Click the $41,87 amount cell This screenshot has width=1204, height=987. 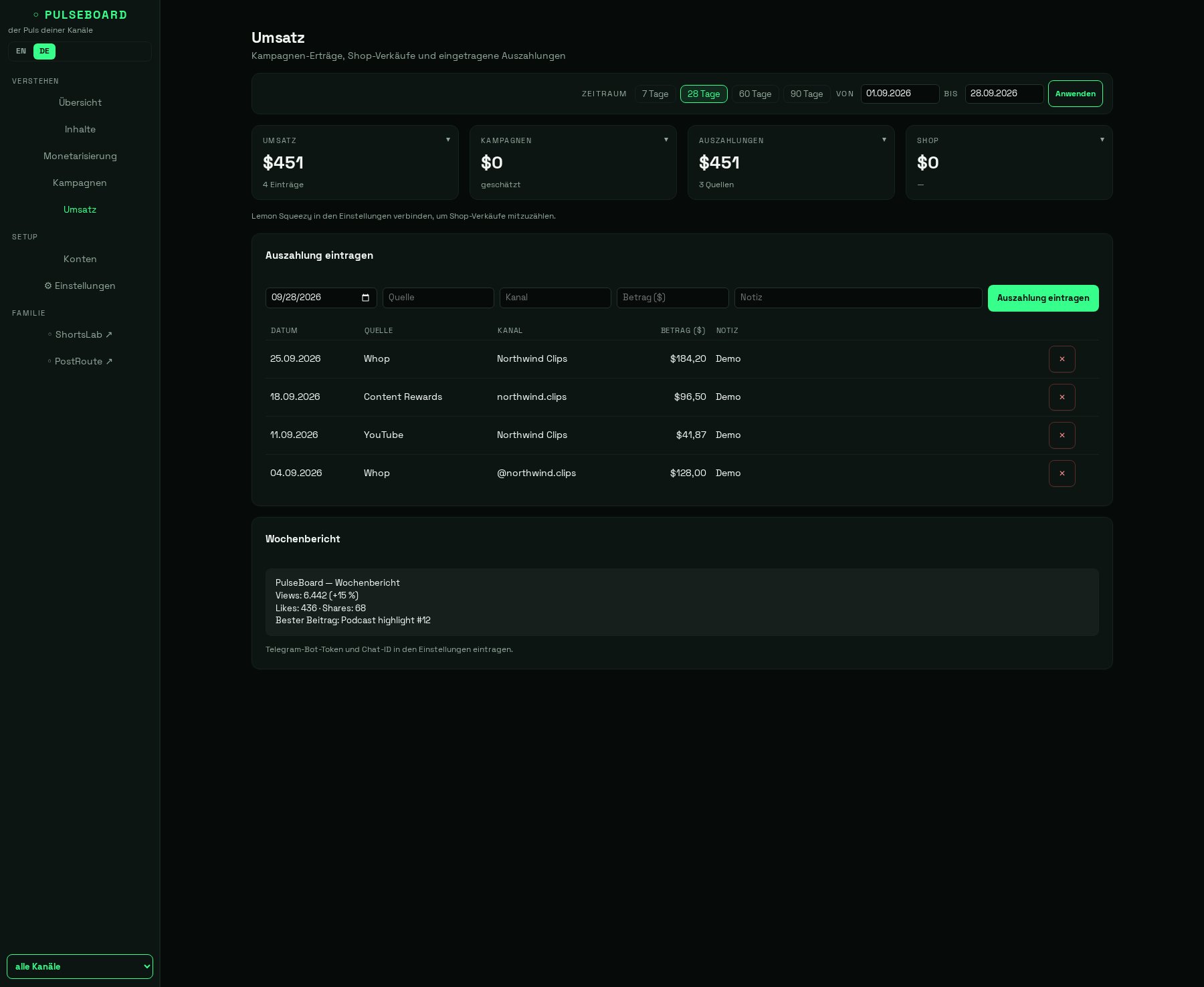click(691, 435)
